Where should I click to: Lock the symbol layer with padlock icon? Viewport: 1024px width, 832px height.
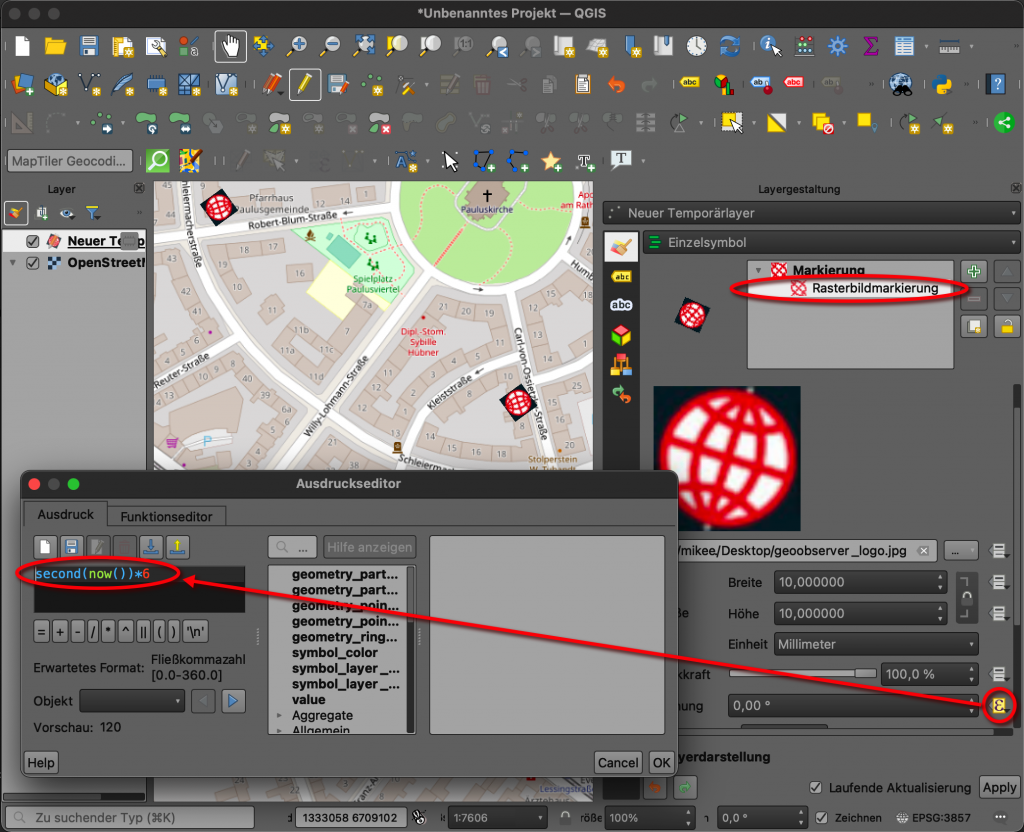(1007, 326)
